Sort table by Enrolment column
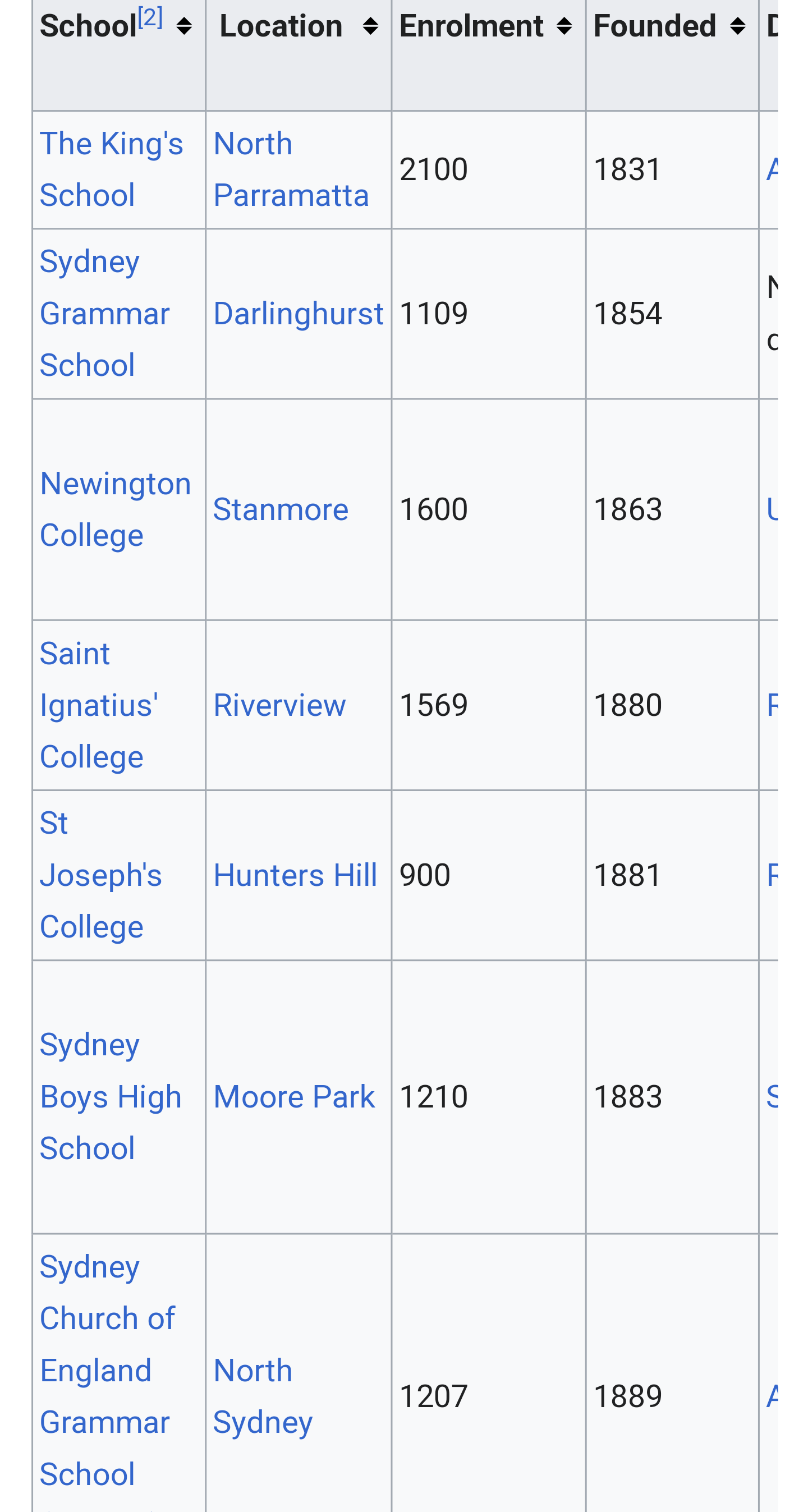Image resolution: width=808 pixels, height=1512 pixels. 564,26
